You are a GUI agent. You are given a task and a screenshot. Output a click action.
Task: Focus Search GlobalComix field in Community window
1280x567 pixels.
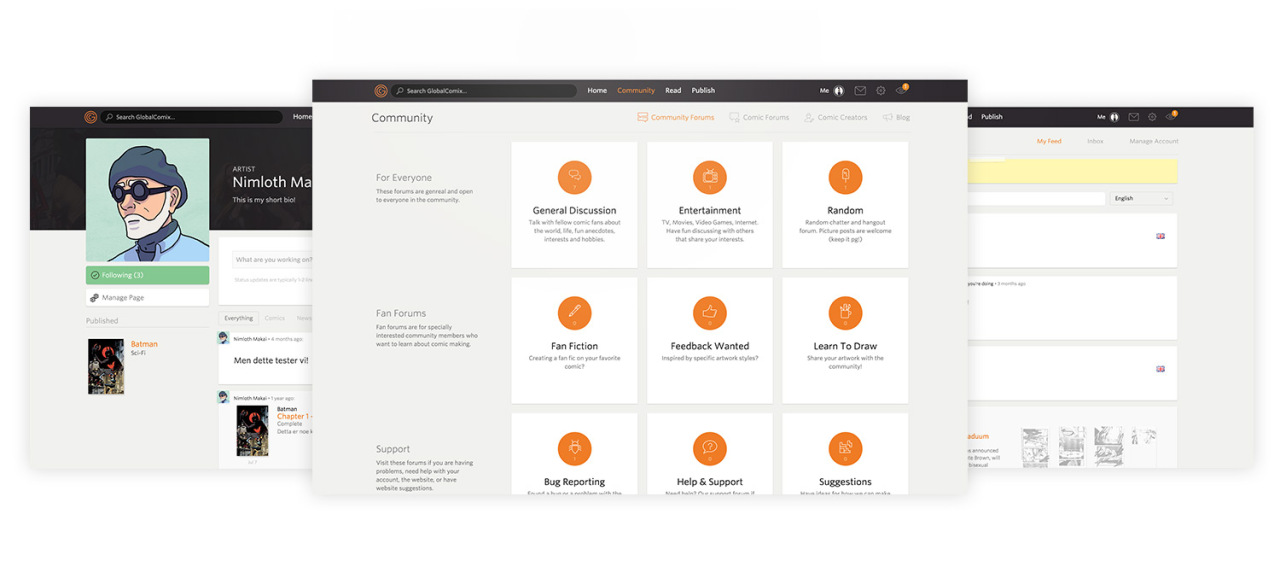(x=484, y=91)
